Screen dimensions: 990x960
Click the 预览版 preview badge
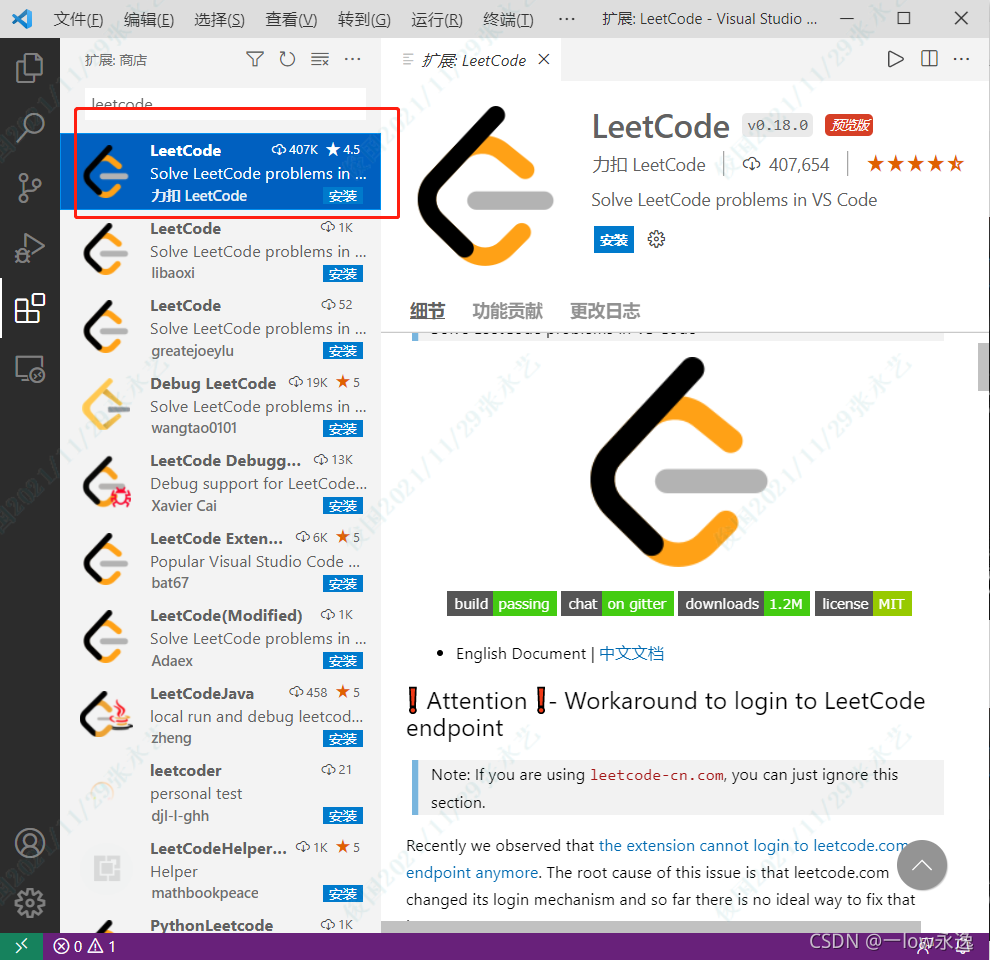849,125
